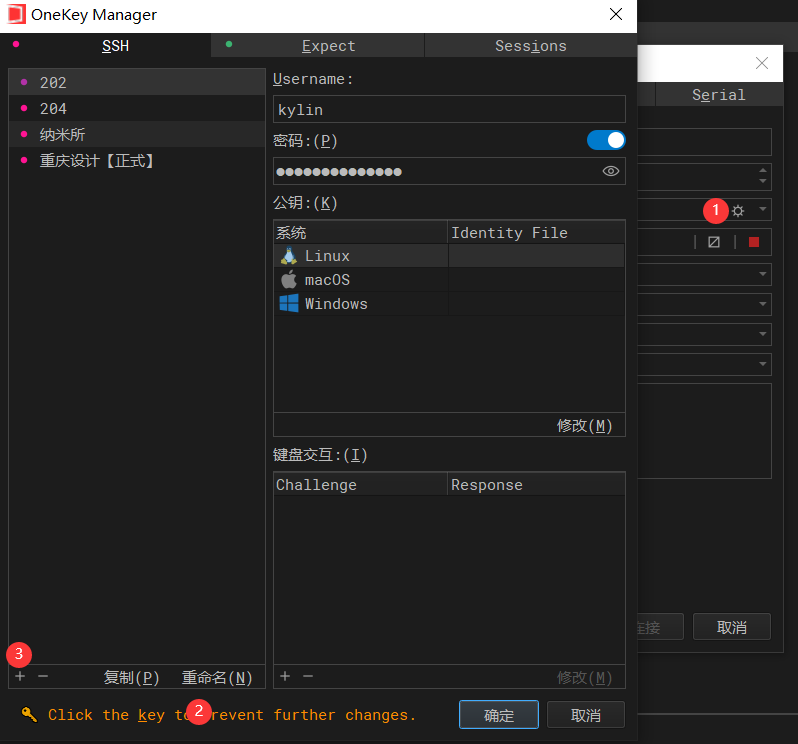Click the key lock icon
Viewport: 798px width, 744px height.
(x=29, y=714)
